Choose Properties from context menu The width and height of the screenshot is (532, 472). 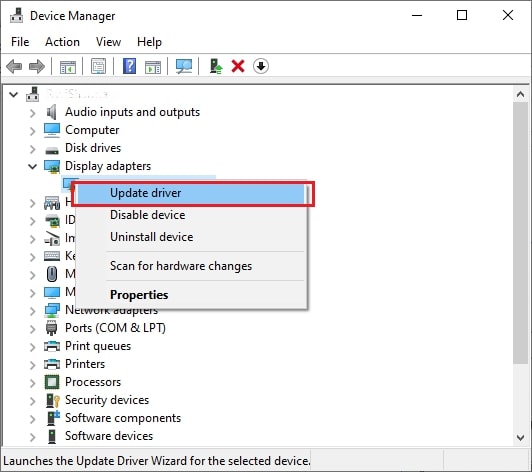190,295
